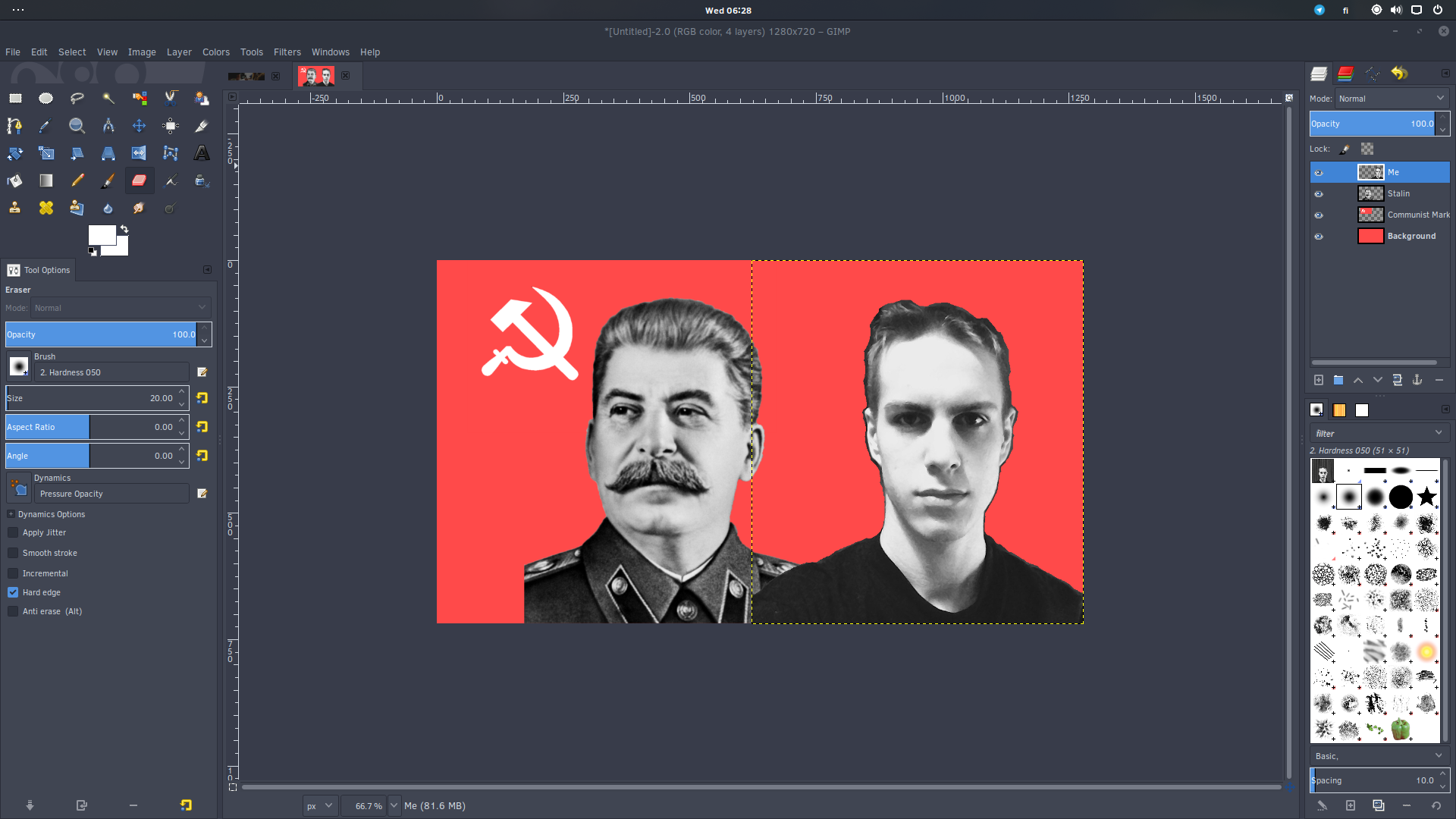The height and width of the screenshot is (819, 1456).
Task: Open the Layer menu
Action: [179, 52]
